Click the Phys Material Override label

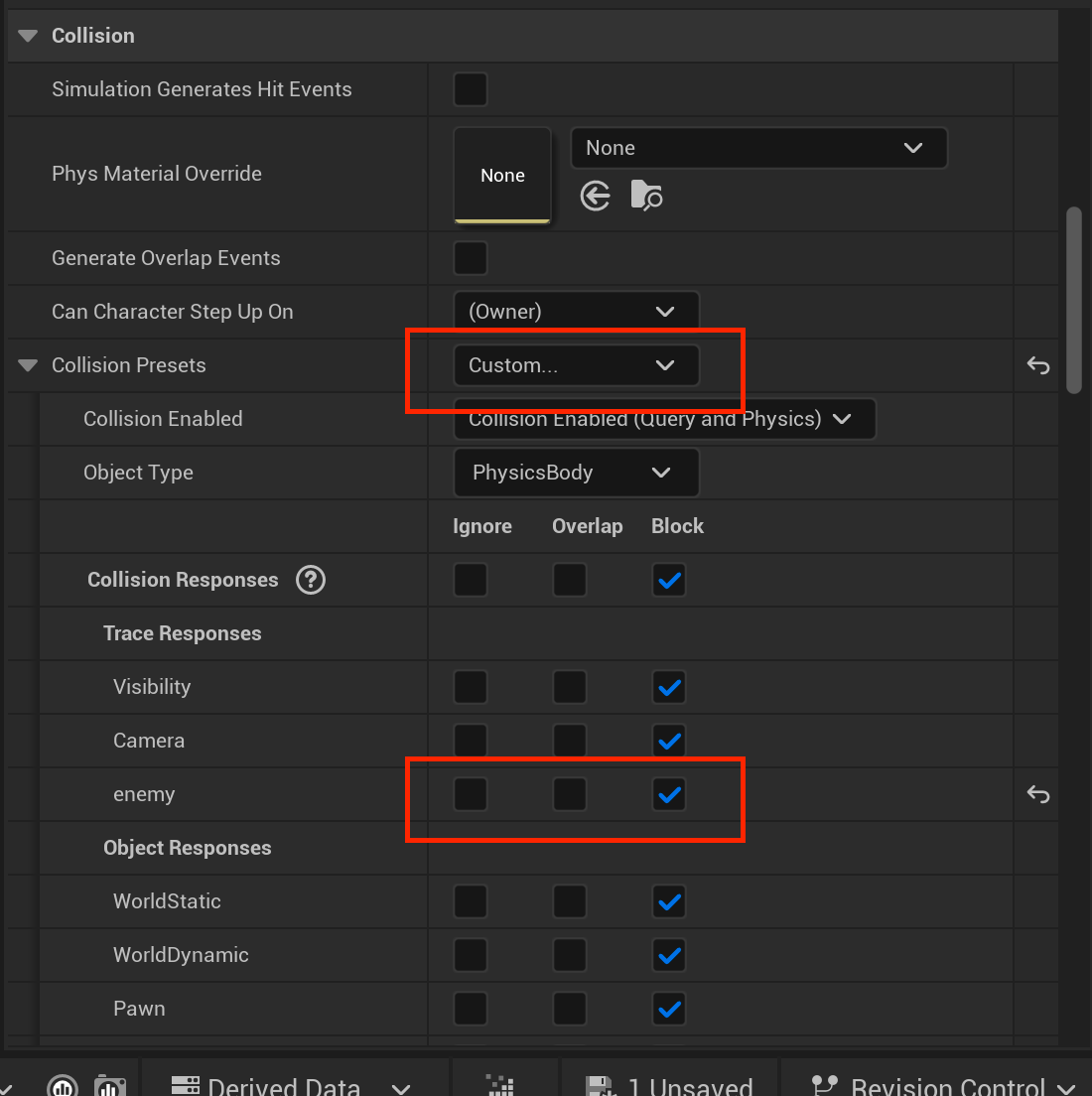click(157, 174)
